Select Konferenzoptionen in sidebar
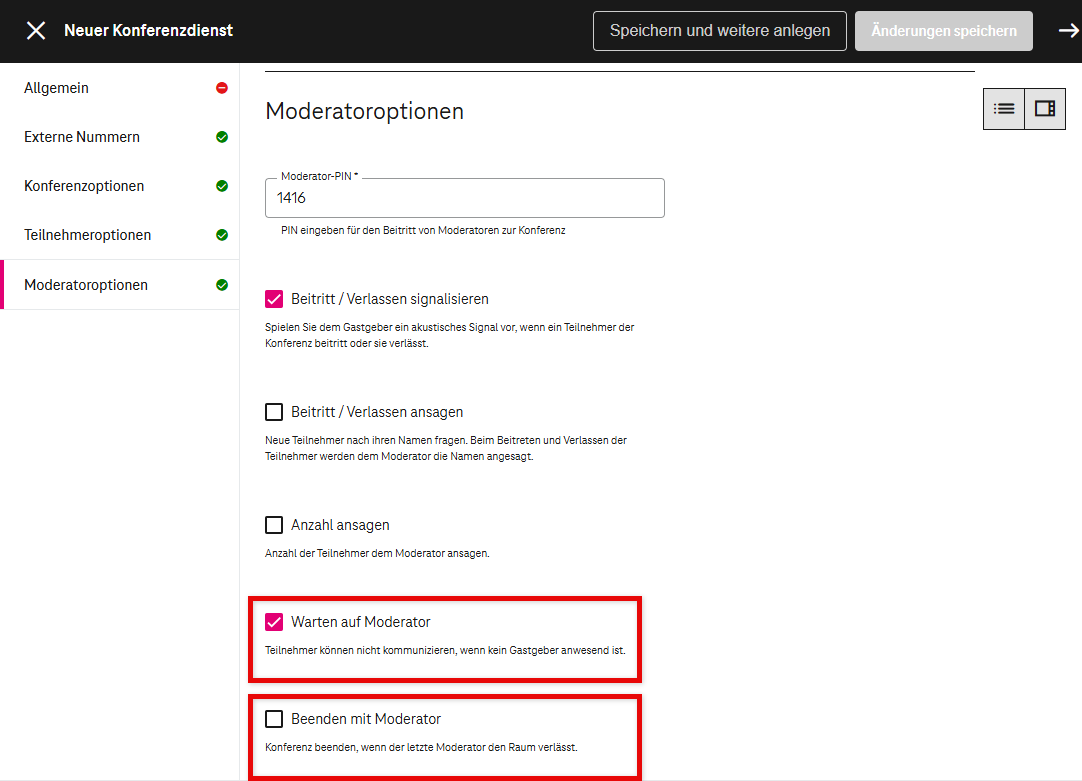The image size is (1082, 781). tap(84, 186)
